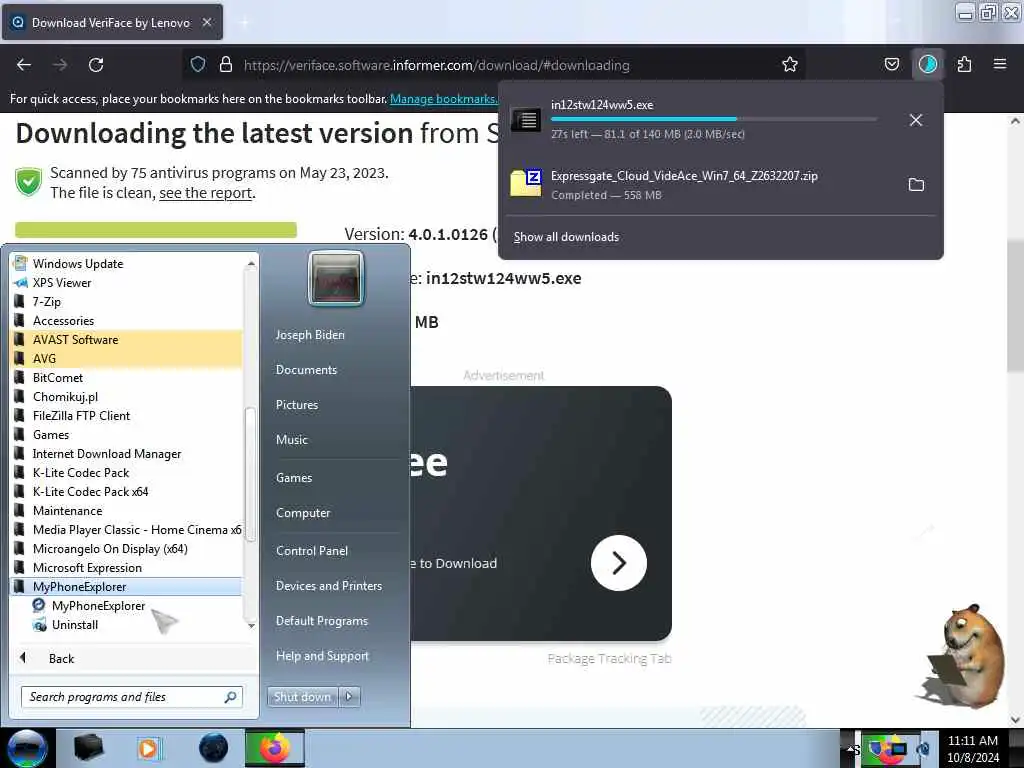Open a new browser tab
The height and width of the screenshot is (768, 1024).
click(244, 22)
